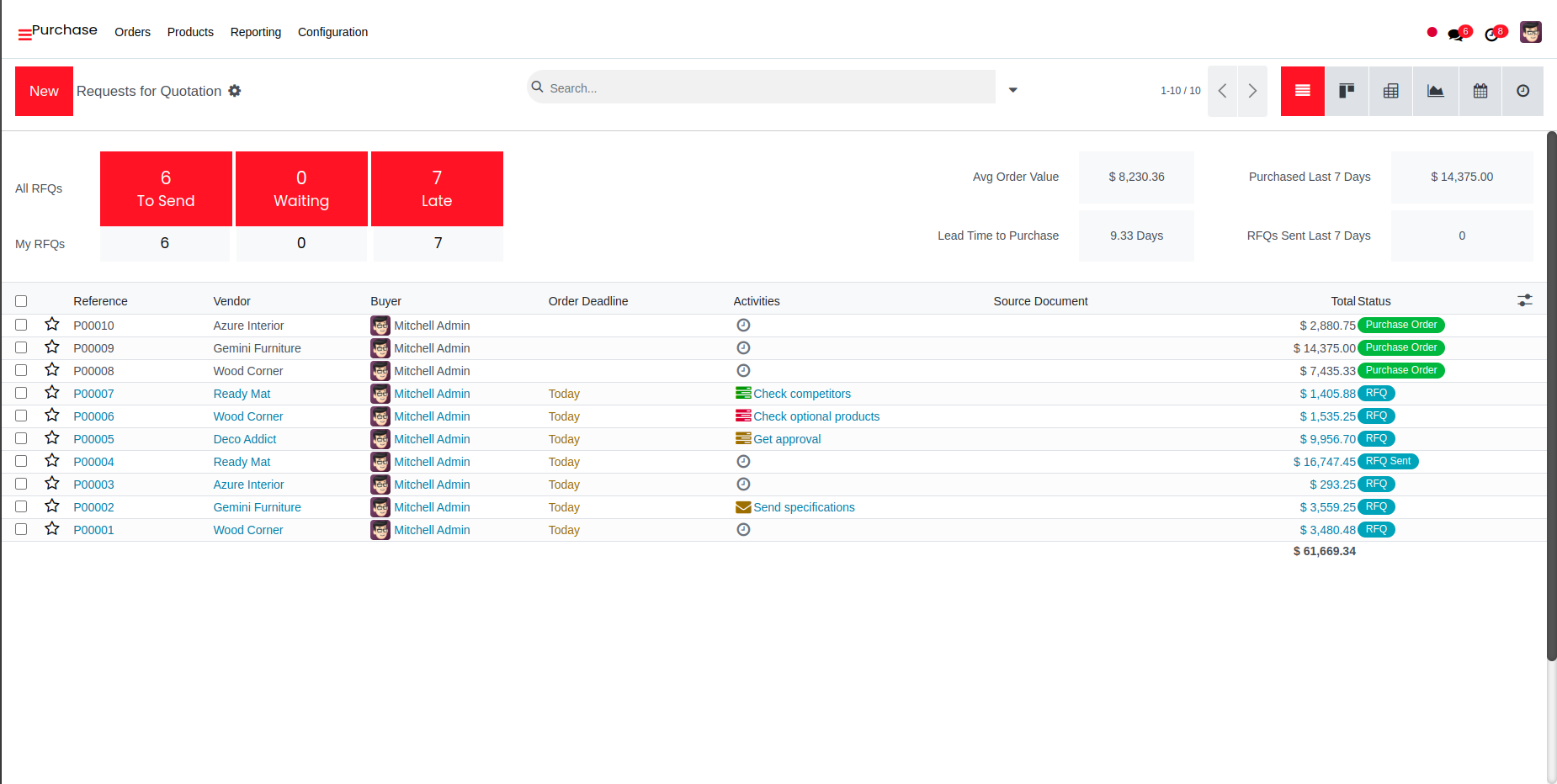Open the calendar view
This screenshot has width=1557, height=784.
pos(1480,91)
